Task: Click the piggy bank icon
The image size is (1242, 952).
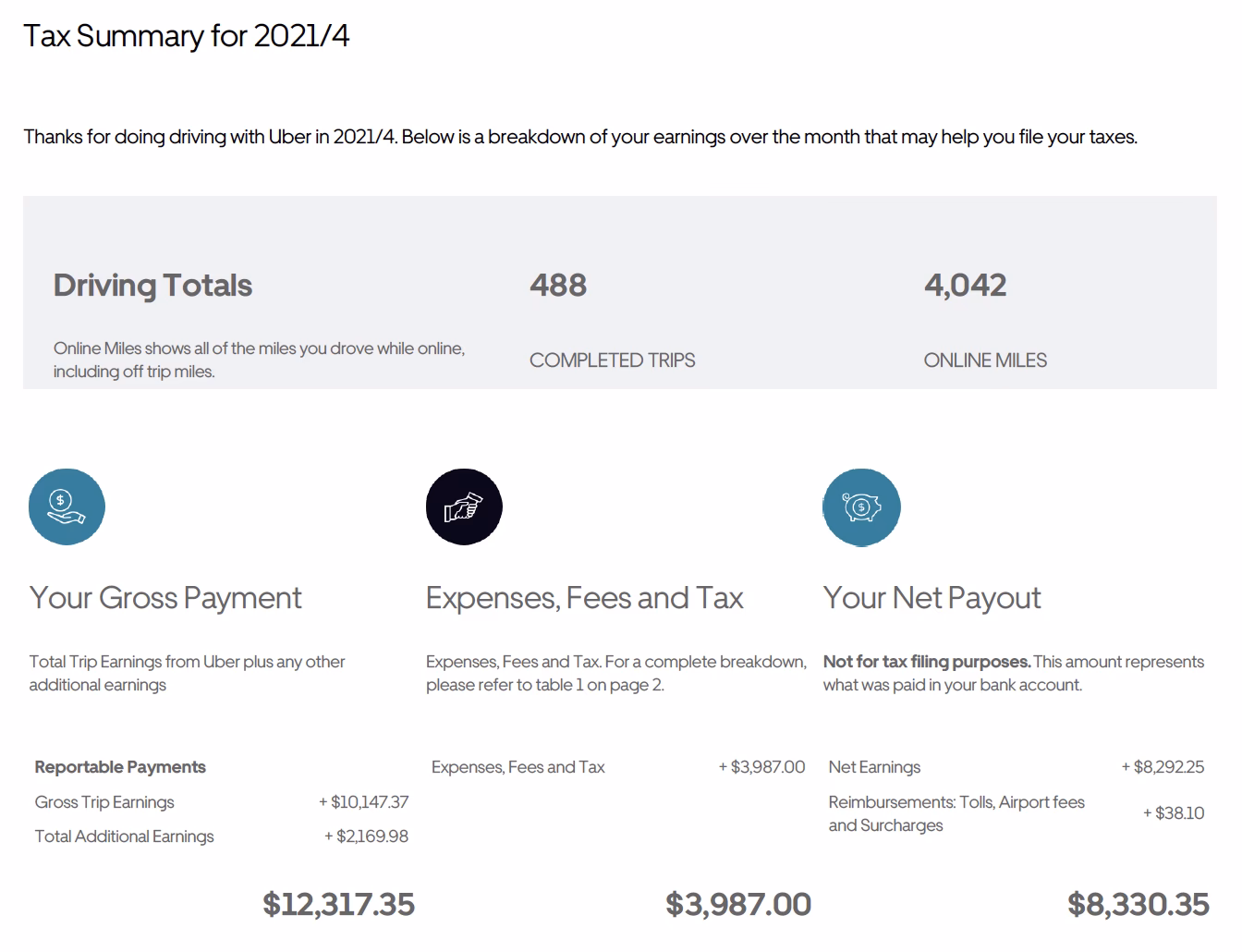Action: (861, 507)
